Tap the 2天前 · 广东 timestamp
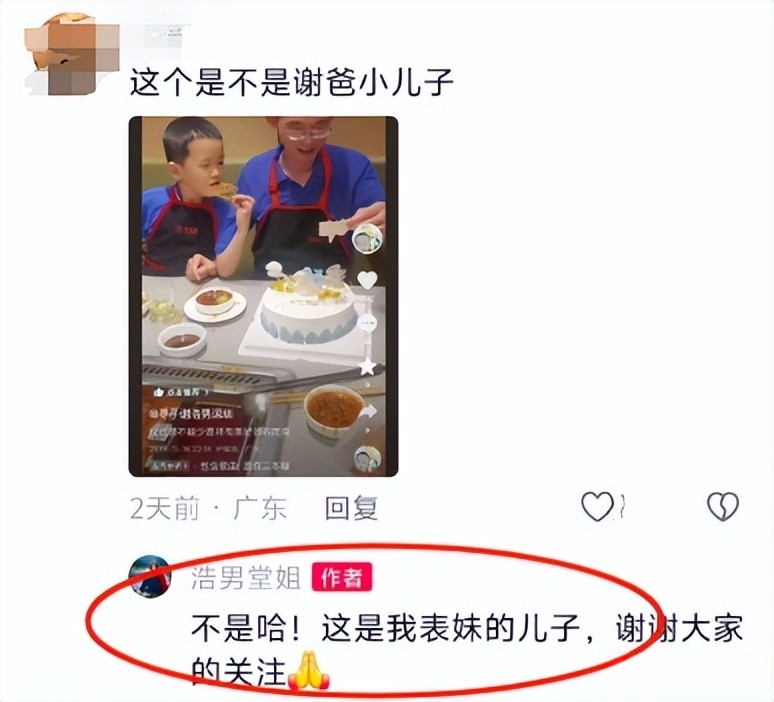 [x=208, y=508]
